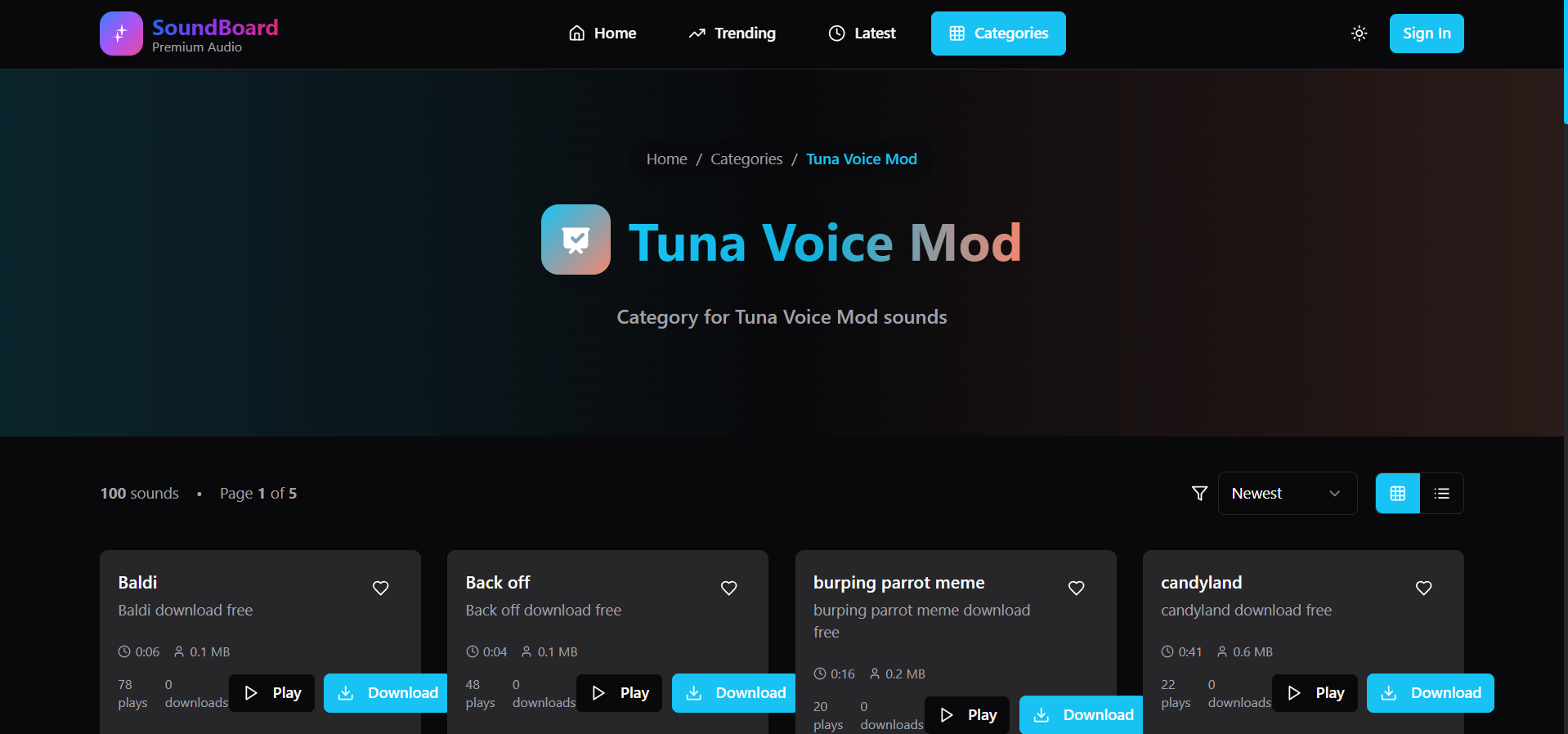
Task: Play the Baldi sound
Action: [x=272, y=693]
